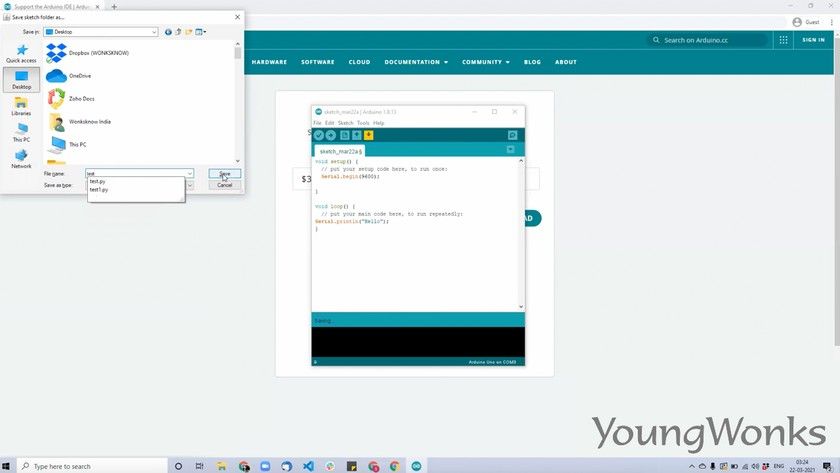Choose test1.py from filename suggestions
The width and height of the screenshot is (840, 473).
[x=99, y=190]
